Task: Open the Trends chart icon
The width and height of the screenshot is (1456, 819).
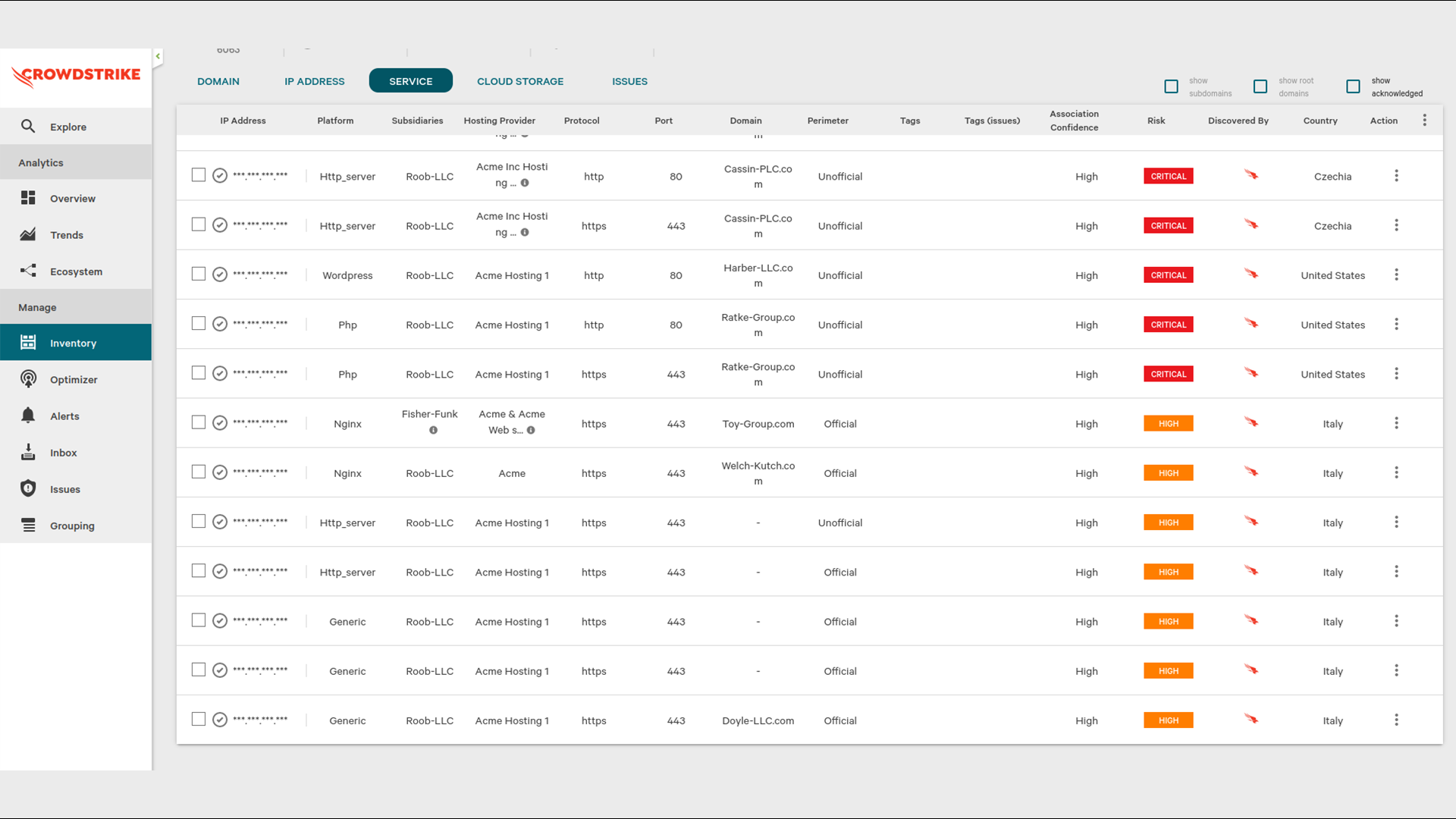Action: coord(28,234)
